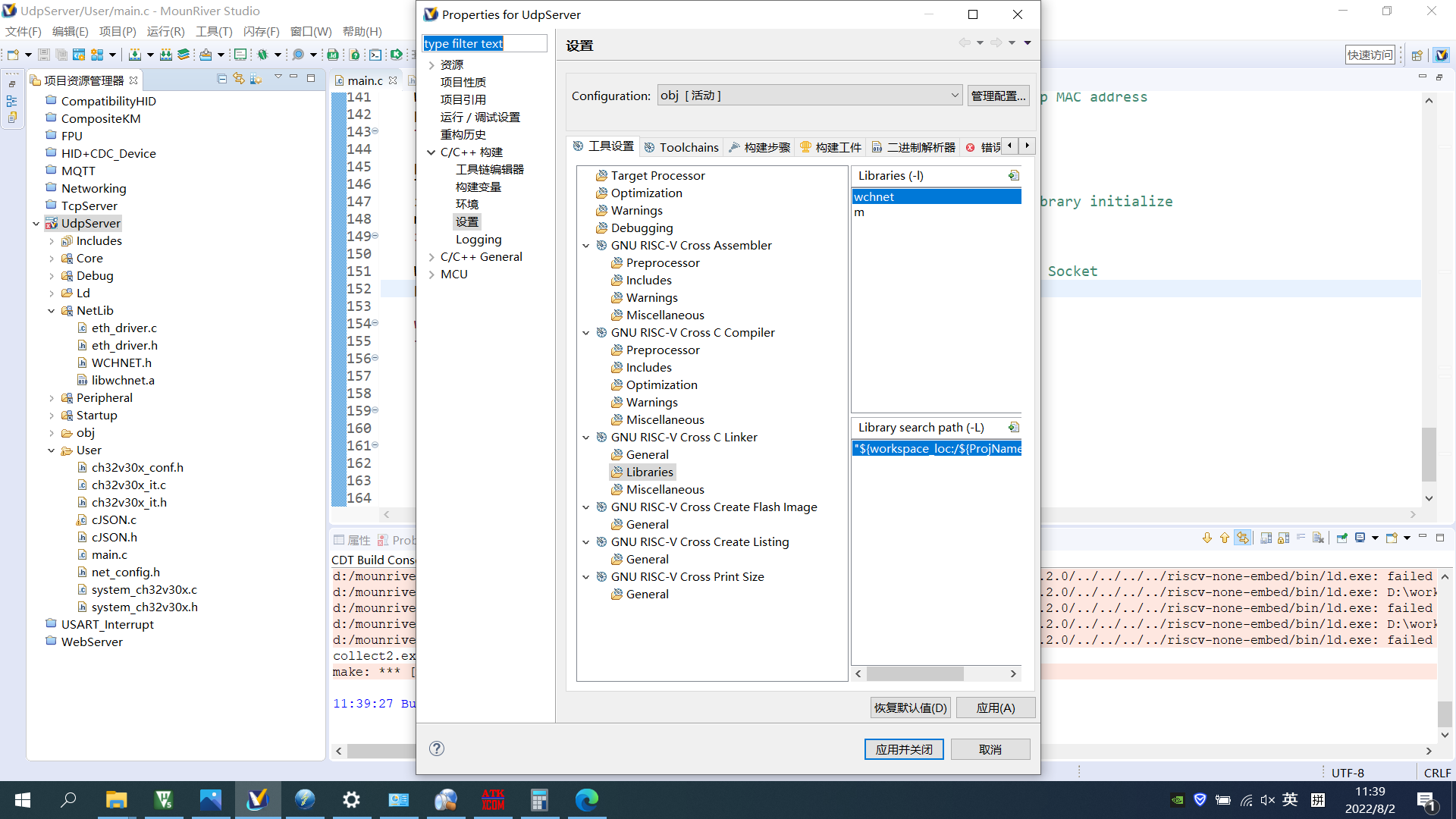Select the workspace_loc library search path entry
Viewport: 1456px width, 819px height.
click(937, 448)
